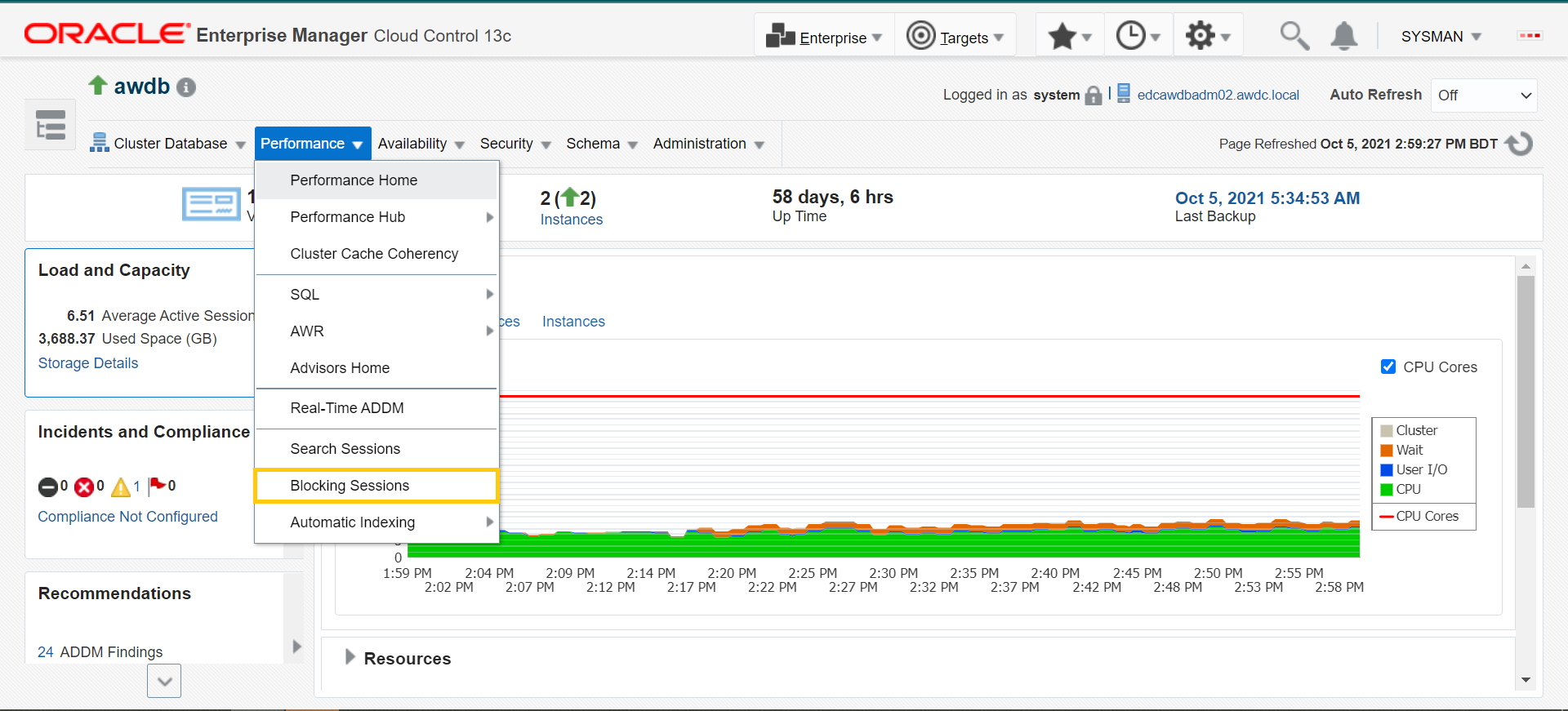Click the scrollbar down arrow

(1526, 680)
